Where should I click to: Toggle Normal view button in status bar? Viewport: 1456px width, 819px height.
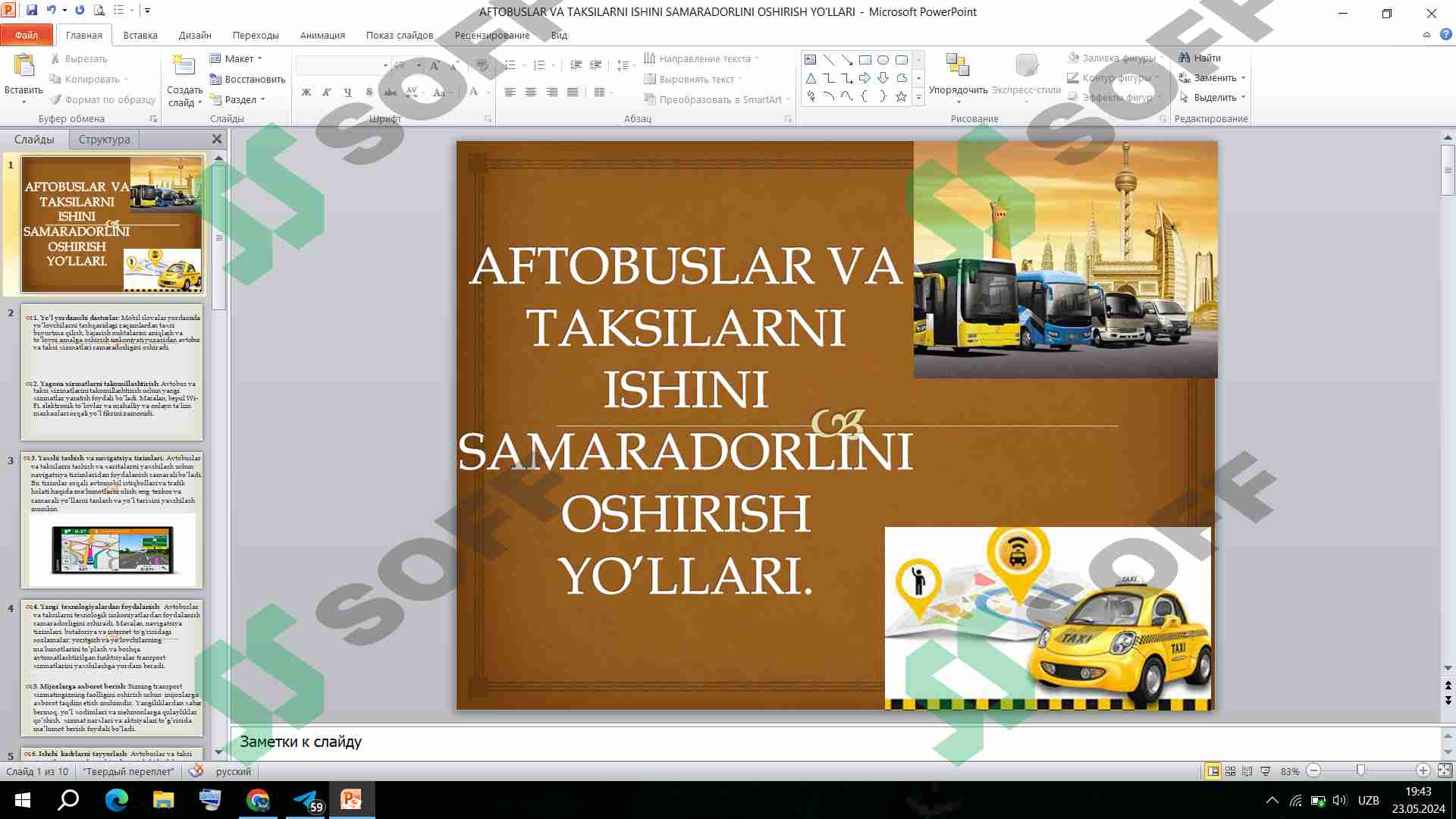(1213, 771)
